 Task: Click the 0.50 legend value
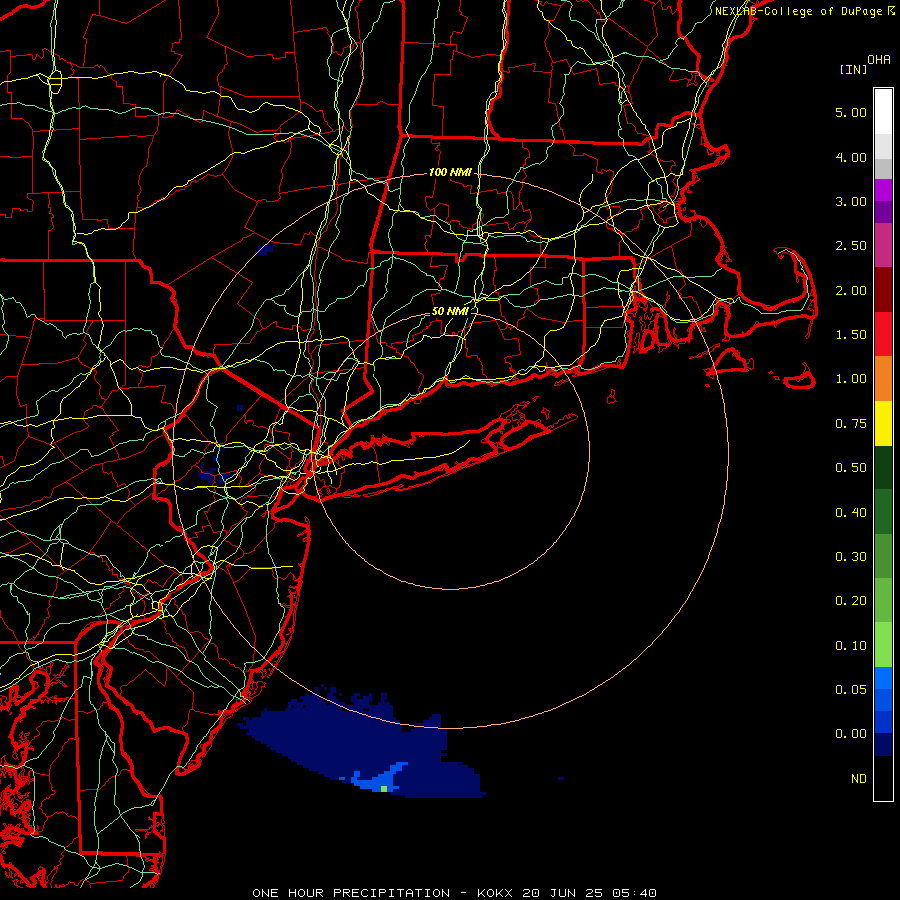(x=851, y=468)
